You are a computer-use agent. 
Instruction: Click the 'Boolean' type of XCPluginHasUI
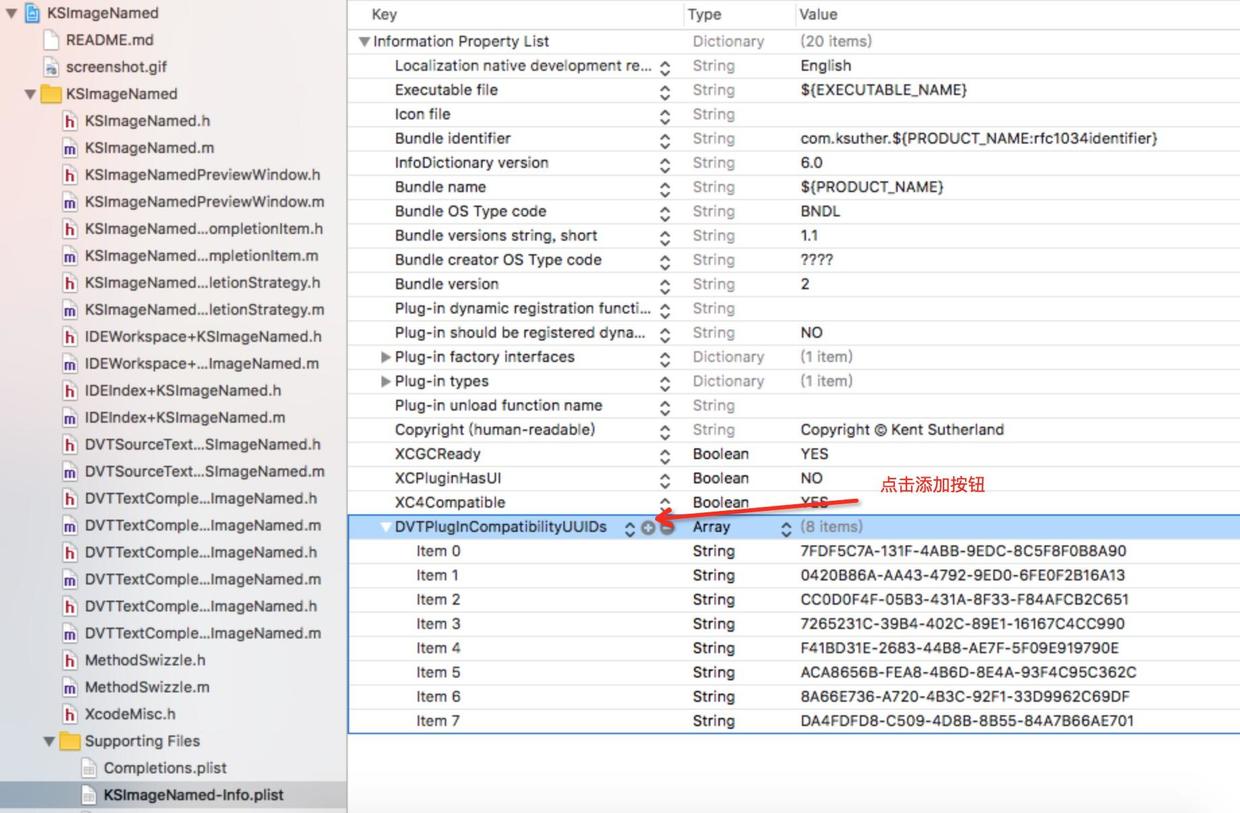tap(721, 479)
